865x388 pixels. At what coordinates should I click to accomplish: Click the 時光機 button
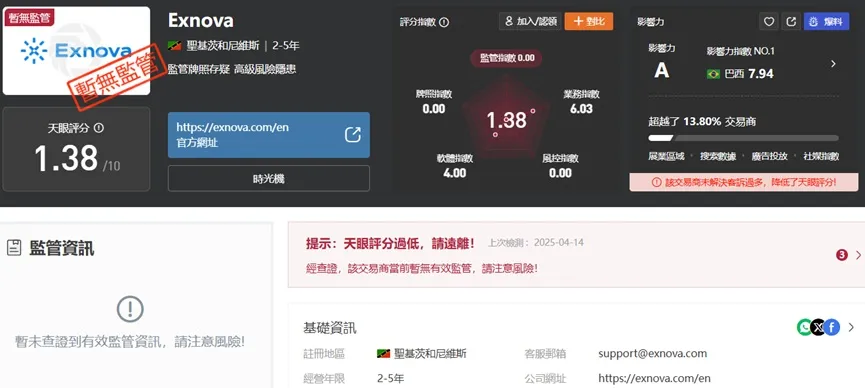pyautogui.click(x=269, y=178)
